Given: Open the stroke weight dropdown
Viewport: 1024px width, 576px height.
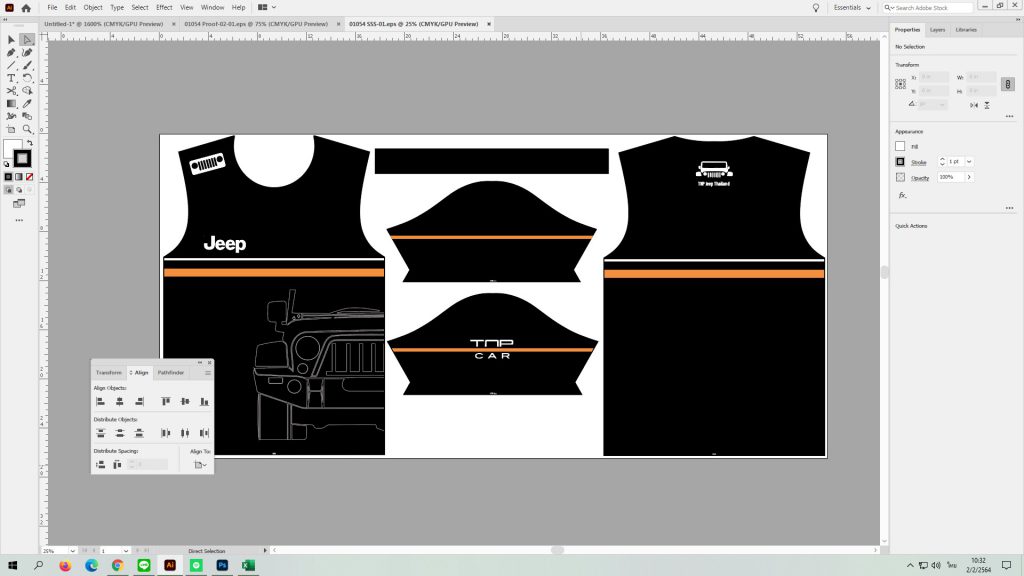Looking at the screenshot, I should click(969, 161).
